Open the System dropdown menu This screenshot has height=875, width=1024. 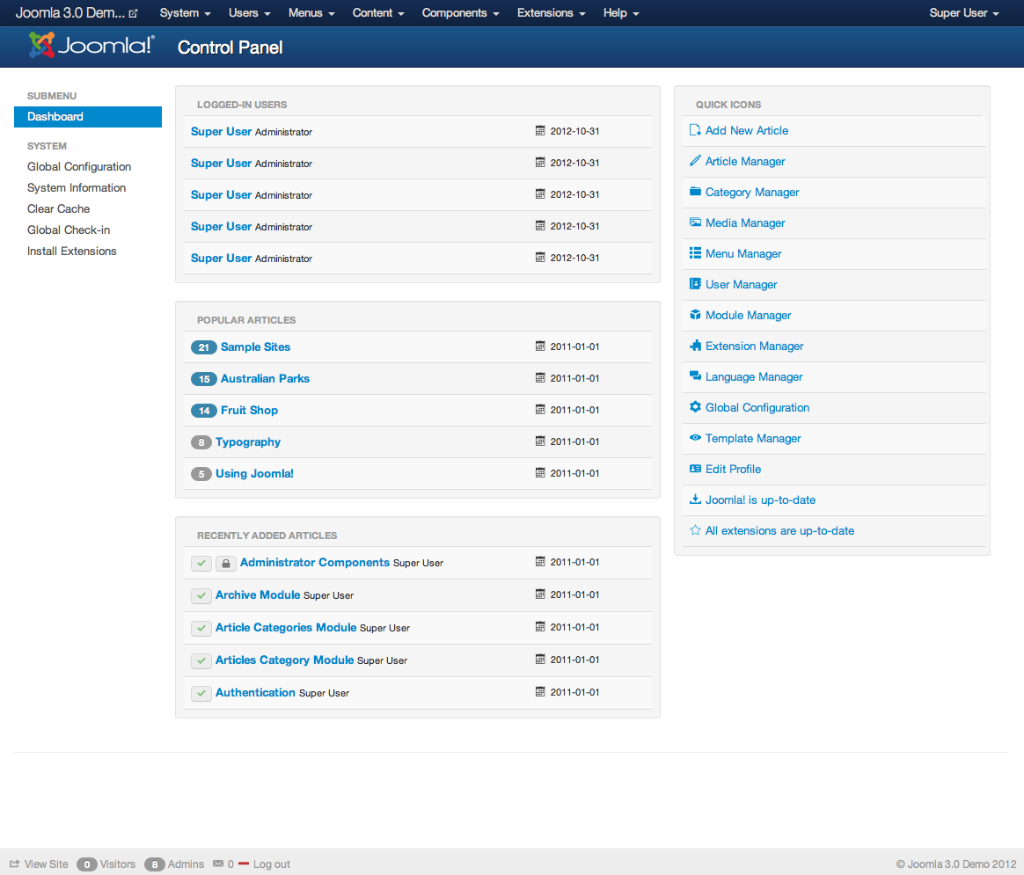coord(185,13)
